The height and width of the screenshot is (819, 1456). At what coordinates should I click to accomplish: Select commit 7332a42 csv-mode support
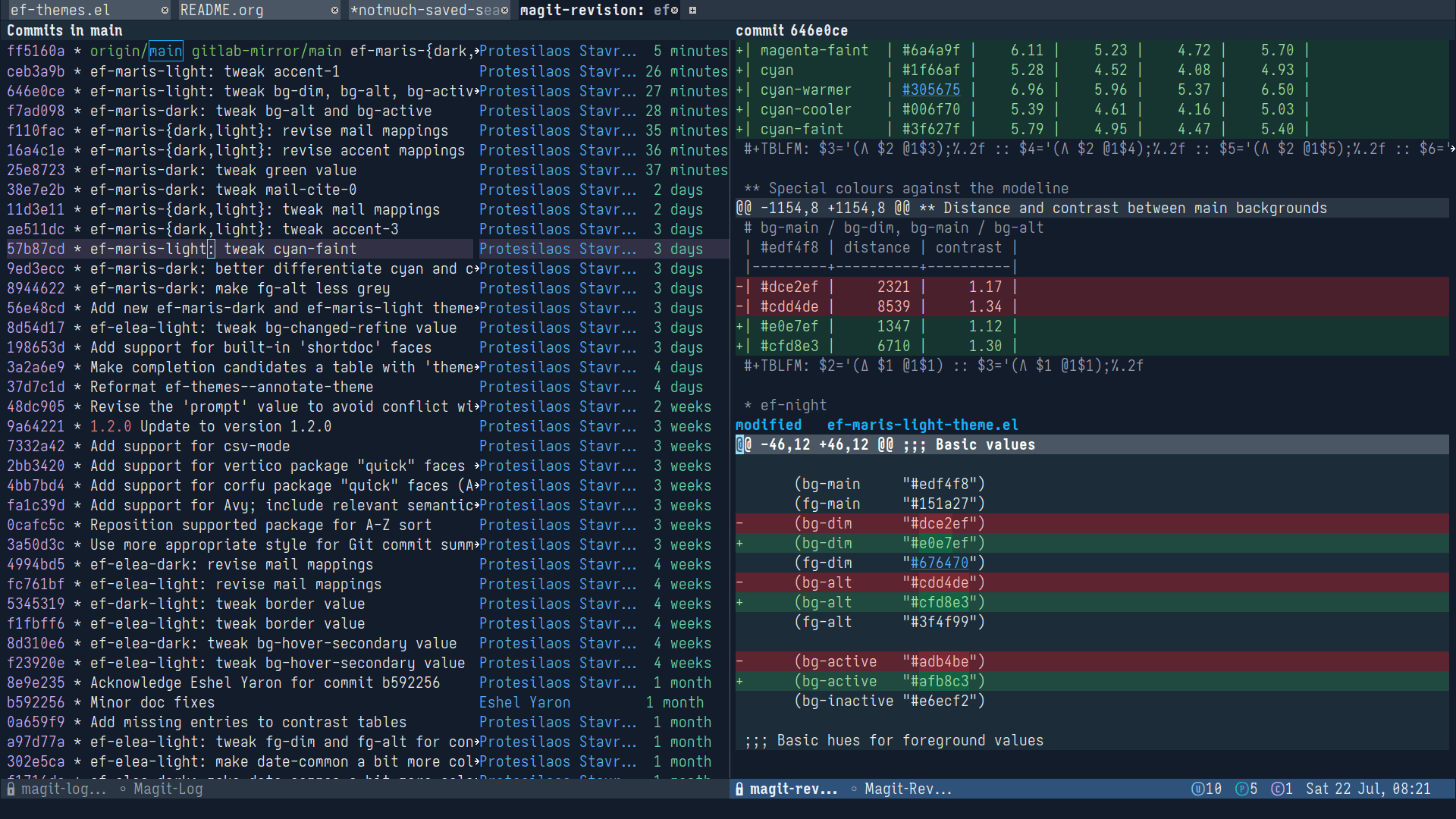tap(367, 446)
